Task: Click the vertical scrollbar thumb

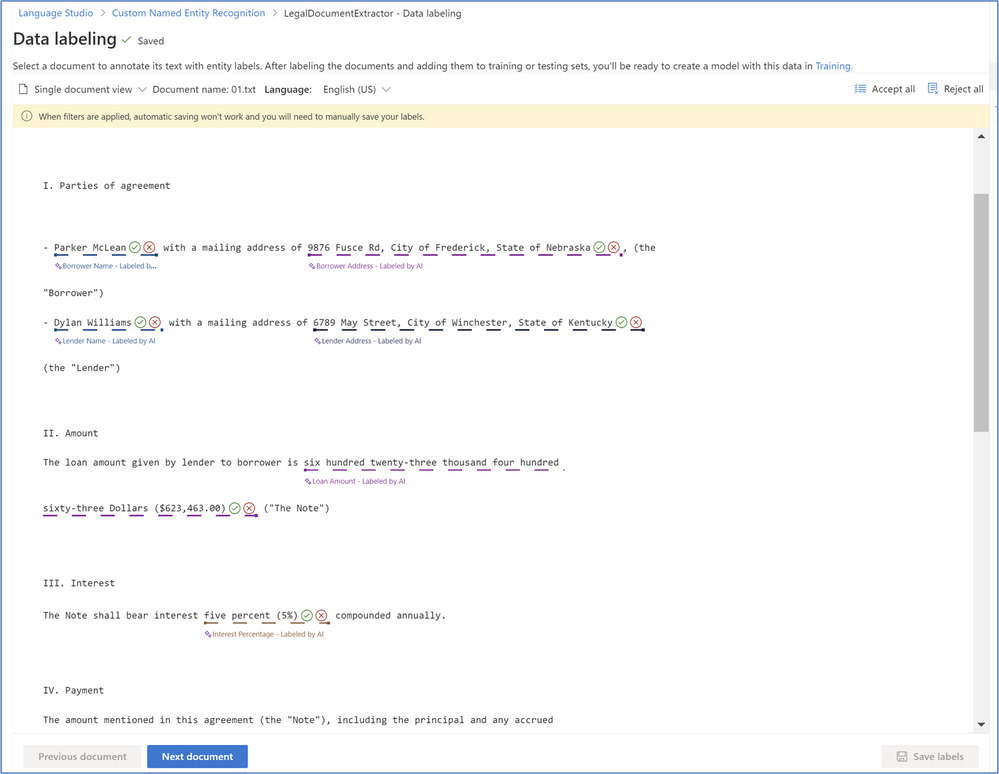Action: click(981, 312)
